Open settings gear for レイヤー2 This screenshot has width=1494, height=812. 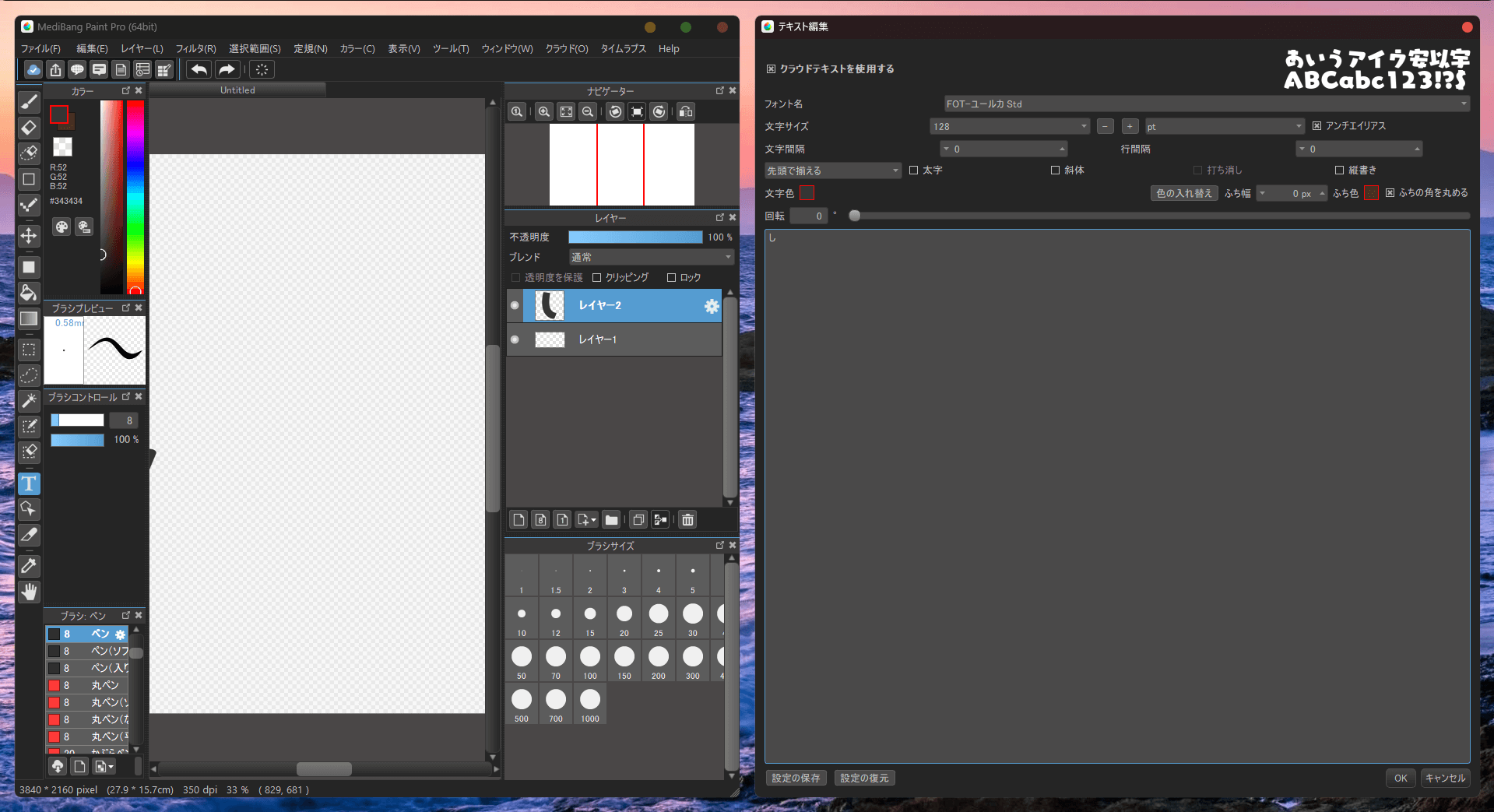coord(711,306)
